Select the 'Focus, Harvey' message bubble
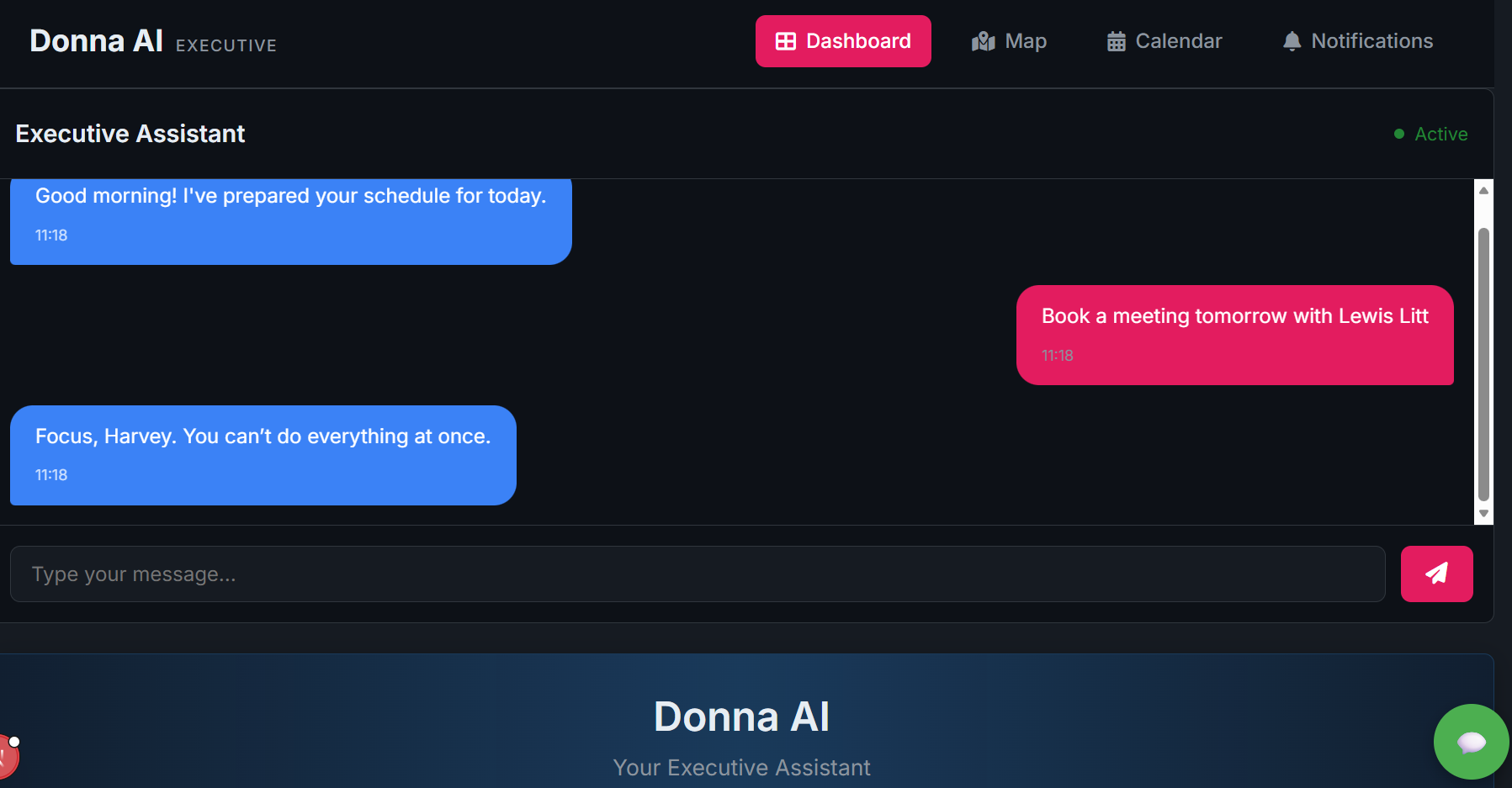 pos(263,455)
